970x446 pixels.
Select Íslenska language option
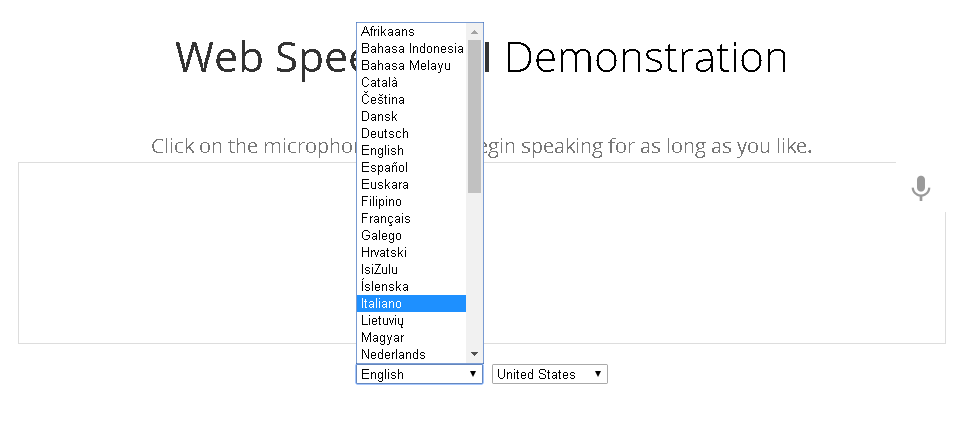click(411, 286)
